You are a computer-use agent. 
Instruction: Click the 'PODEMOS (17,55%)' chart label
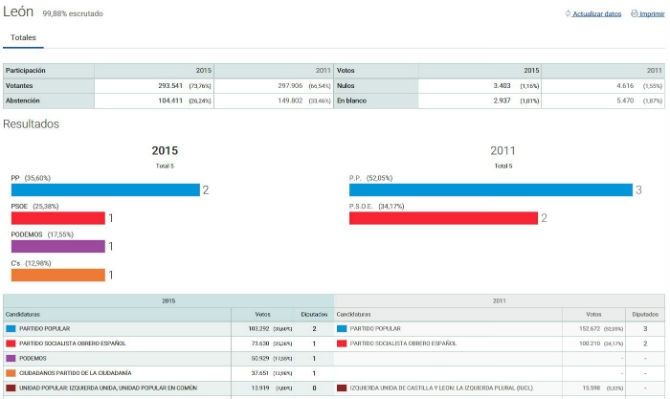[42, 235]
